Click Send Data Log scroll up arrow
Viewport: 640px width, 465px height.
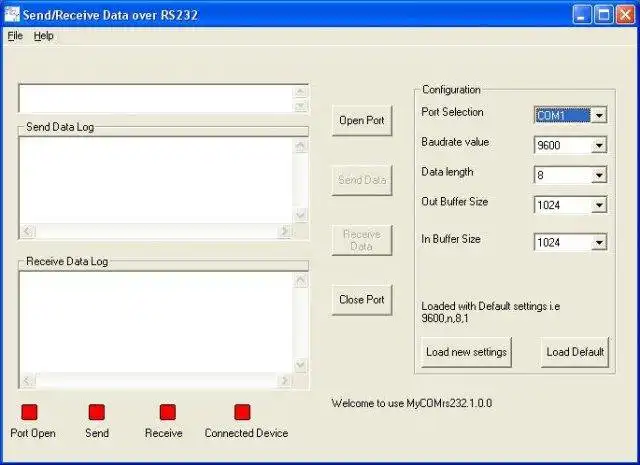tap(301, 146)
